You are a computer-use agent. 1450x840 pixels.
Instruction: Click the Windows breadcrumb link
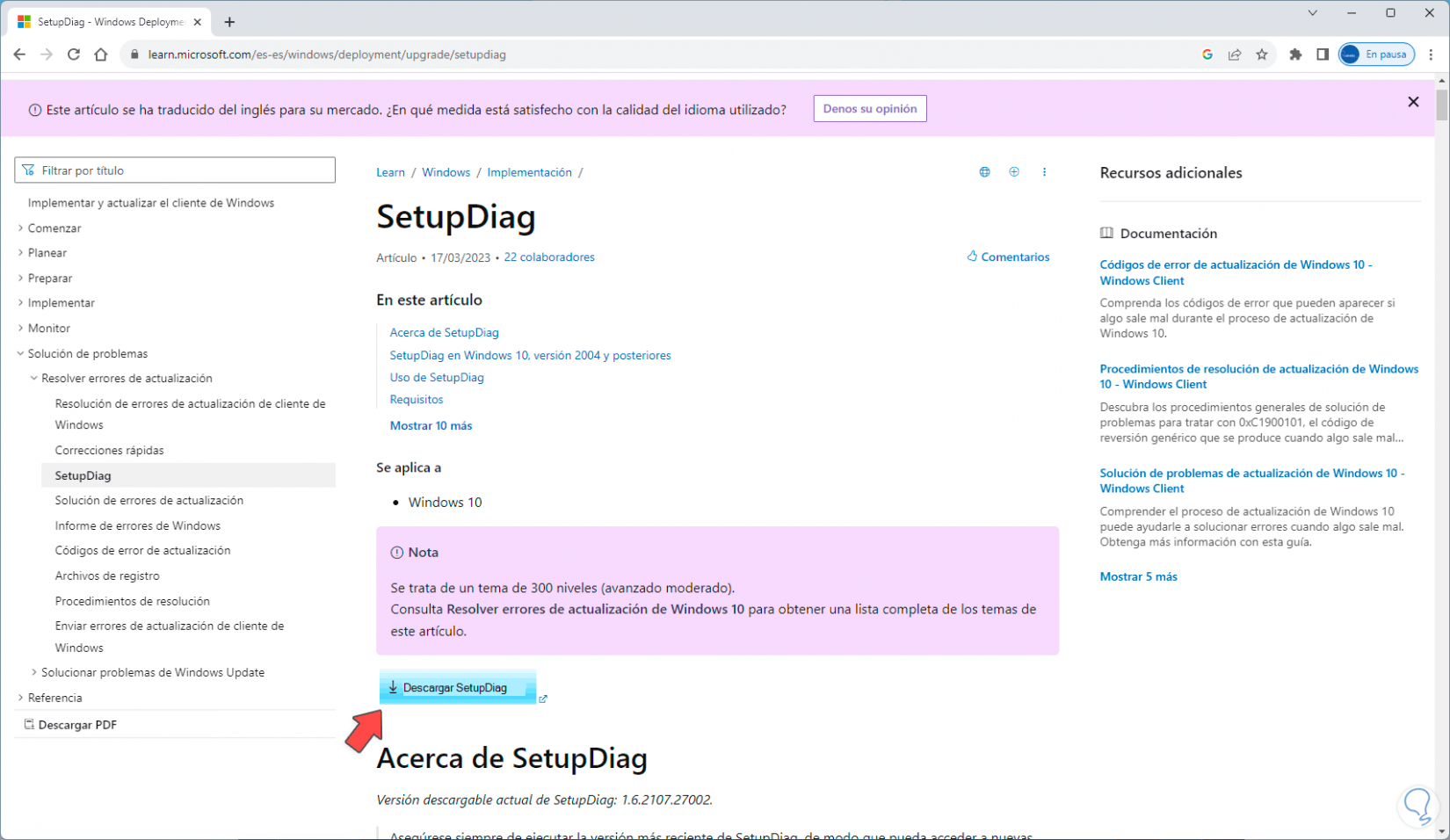[x=446, y=172]
